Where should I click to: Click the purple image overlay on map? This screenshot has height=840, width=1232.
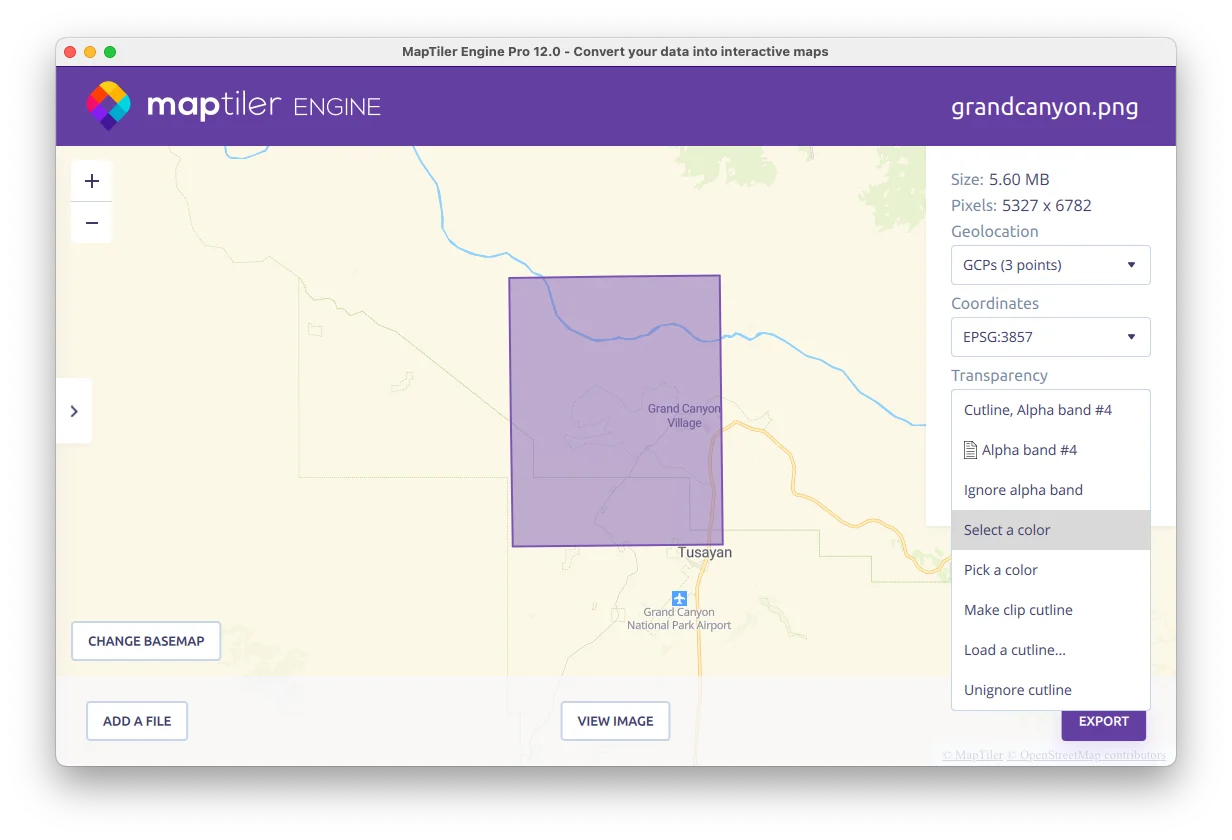coord(616,411)
